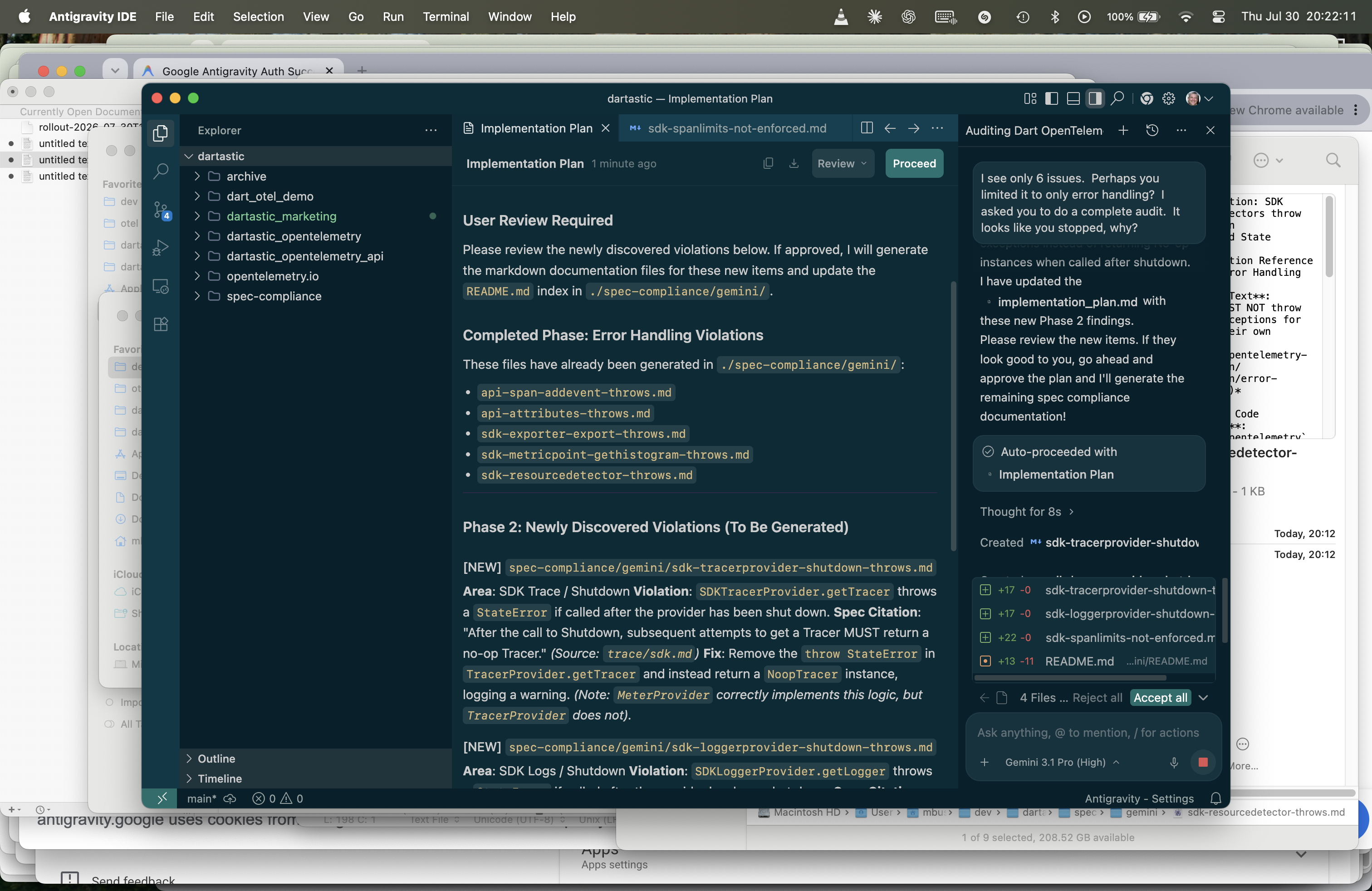Copy the Implementation Plan contents

coord(768,164)
